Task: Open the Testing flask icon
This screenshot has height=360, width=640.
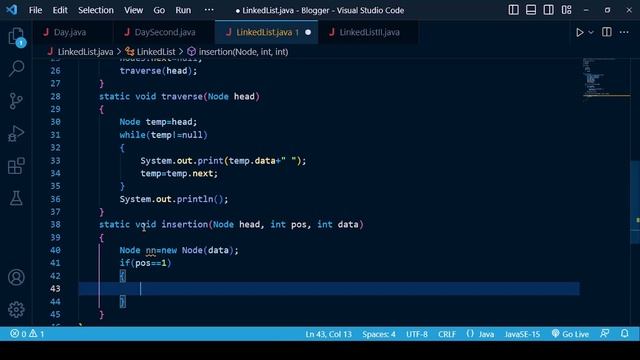Action: pyautogui.click(x=16, y=198)
